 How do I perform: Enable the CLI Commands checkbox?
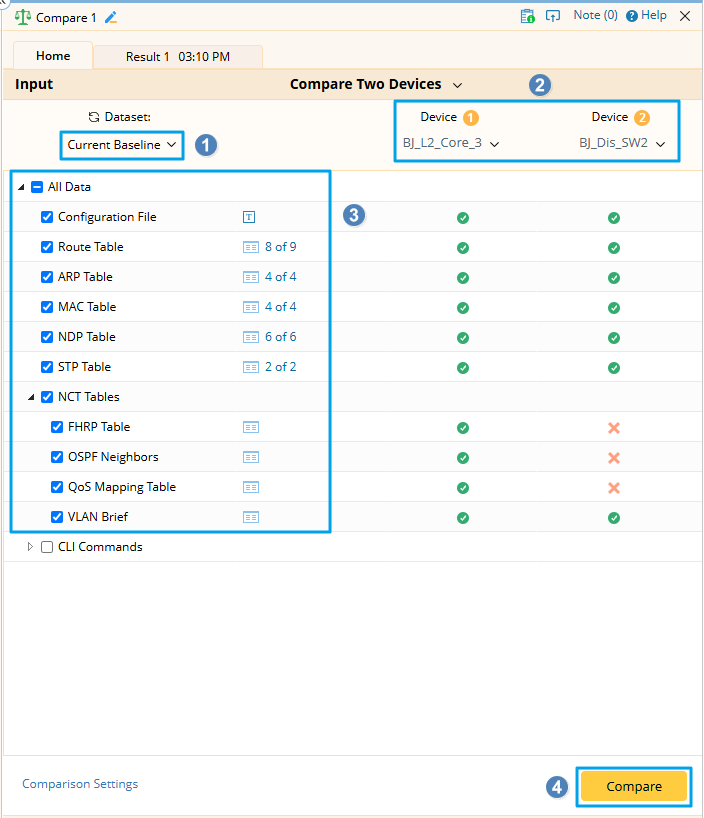coord(47,547)
